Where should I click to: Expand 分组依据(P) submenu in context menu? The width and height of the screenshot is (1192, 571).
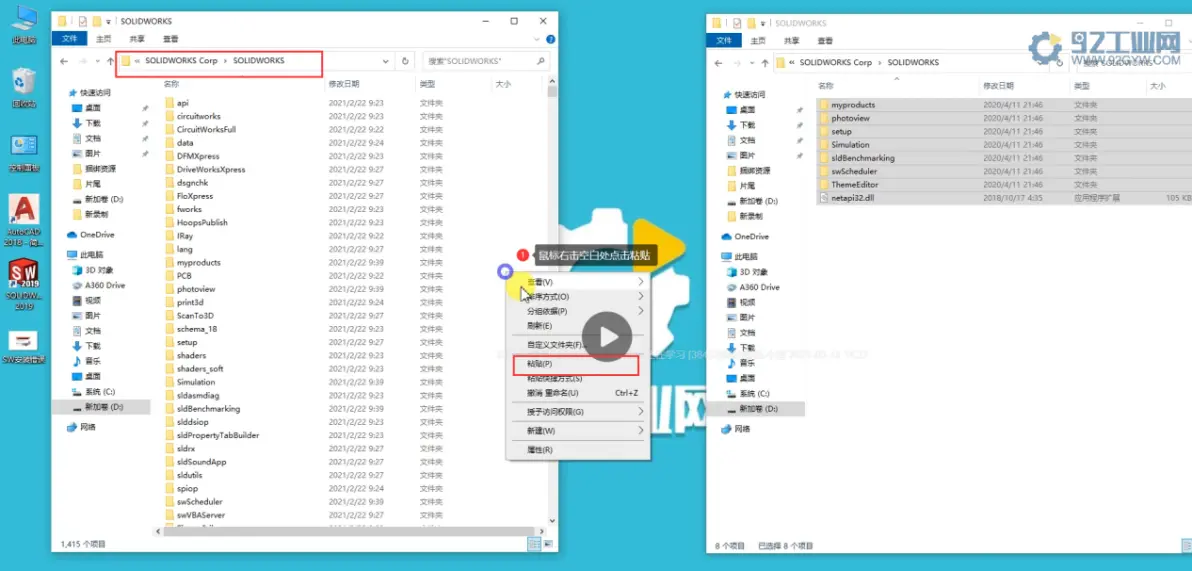[641, 311]
